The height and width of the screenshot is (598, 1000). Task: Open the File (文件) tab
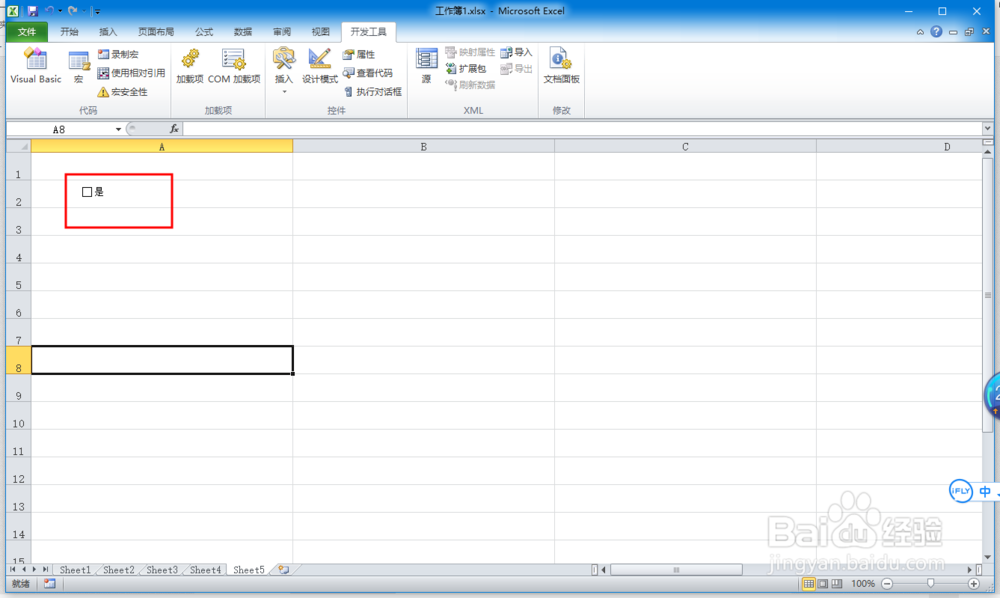[27, 32]
